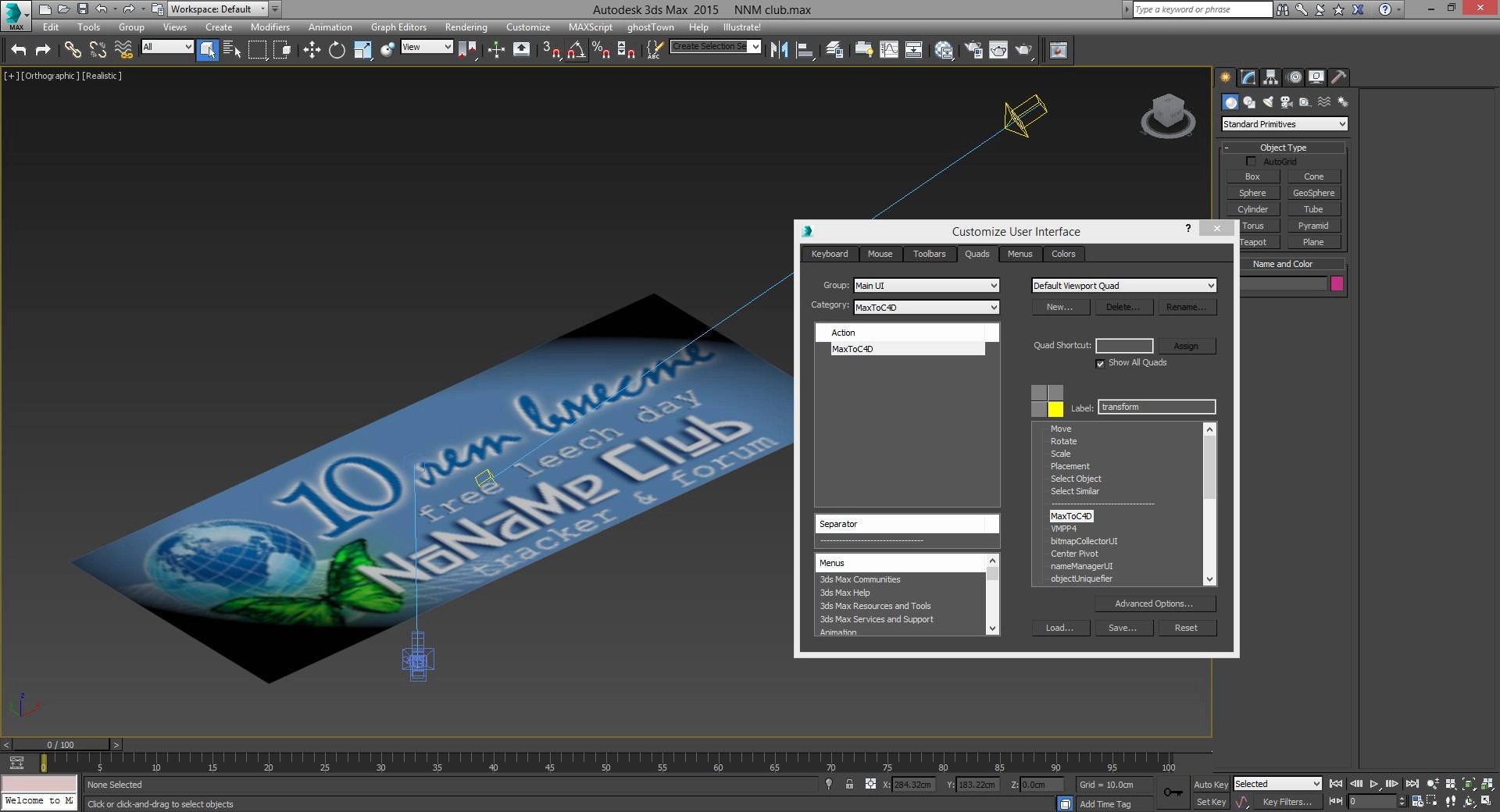
Task: Open the key mode Selected dropdown
Action: pos(1277,784)
